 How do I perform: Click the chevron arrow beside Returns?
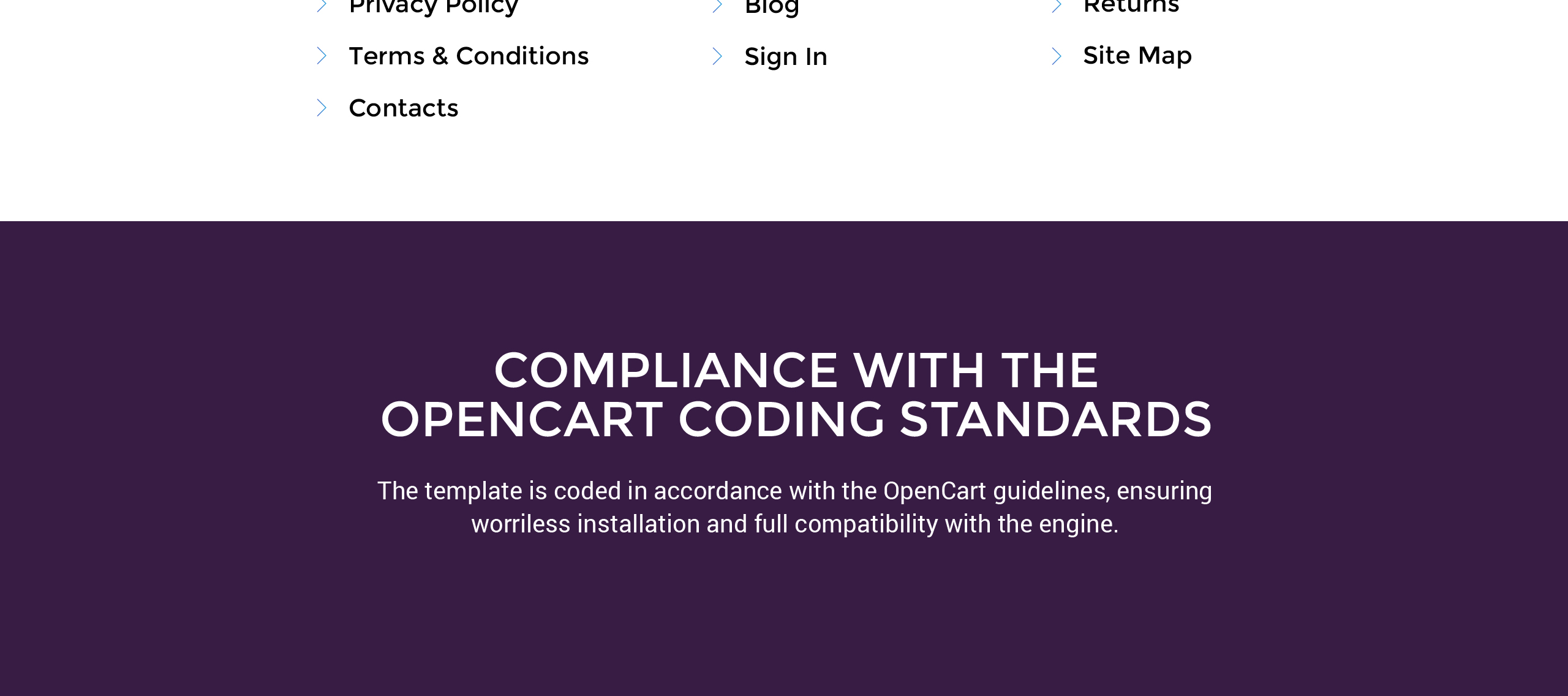pyautogui.click(x=1056, y=6)
